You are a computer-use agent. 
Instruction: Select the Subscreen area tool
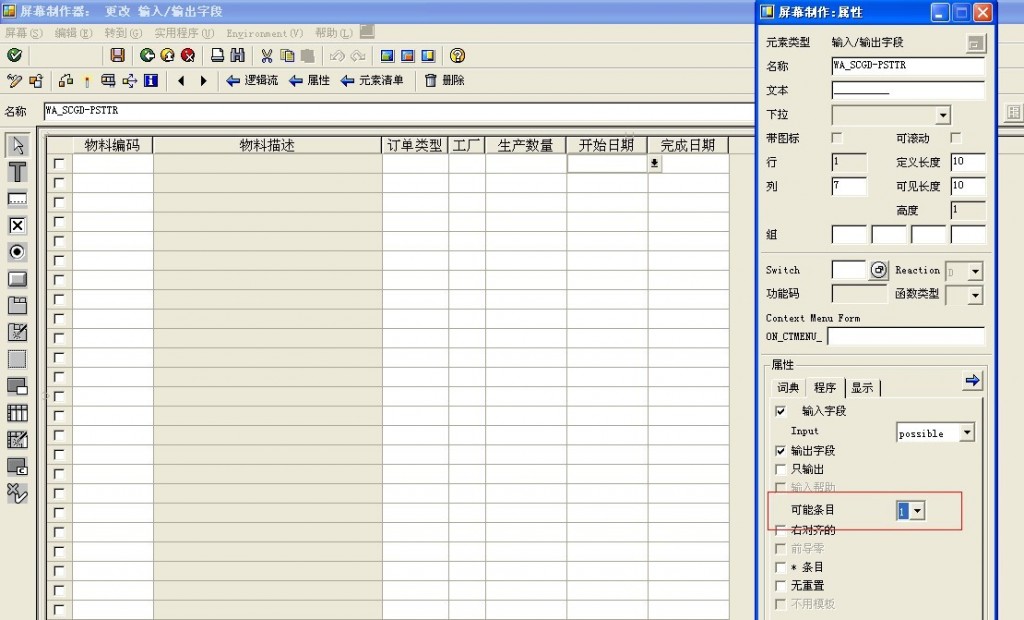coord(17,386)
